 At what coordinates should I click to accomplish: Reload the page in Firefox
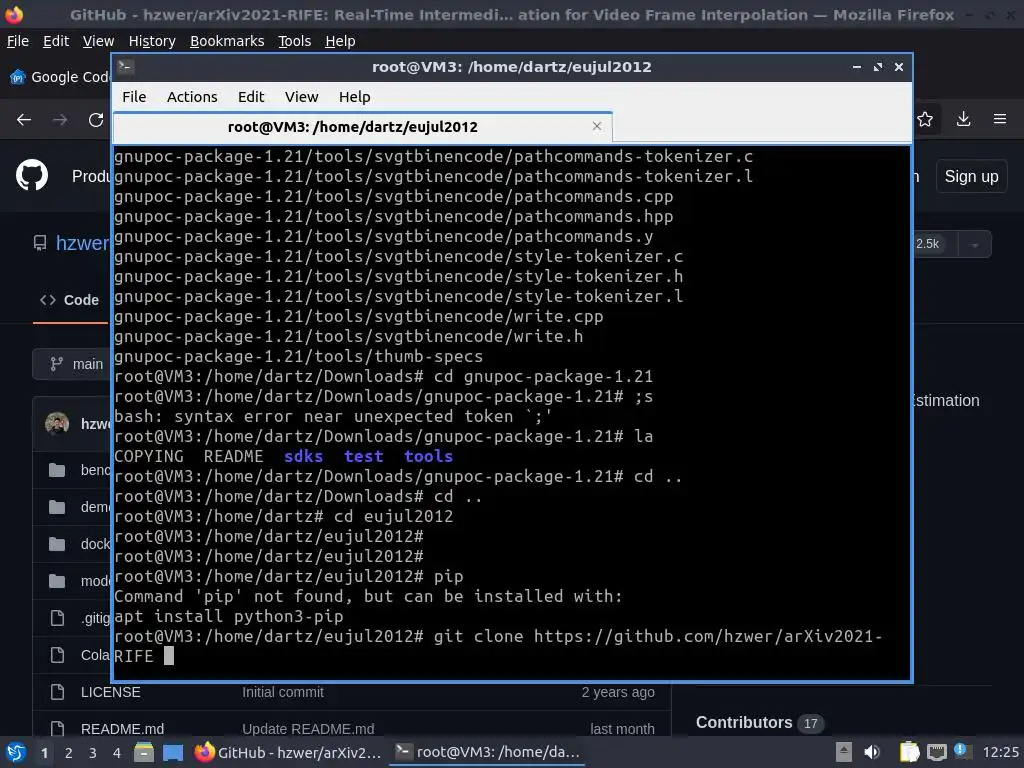[96, 120]
